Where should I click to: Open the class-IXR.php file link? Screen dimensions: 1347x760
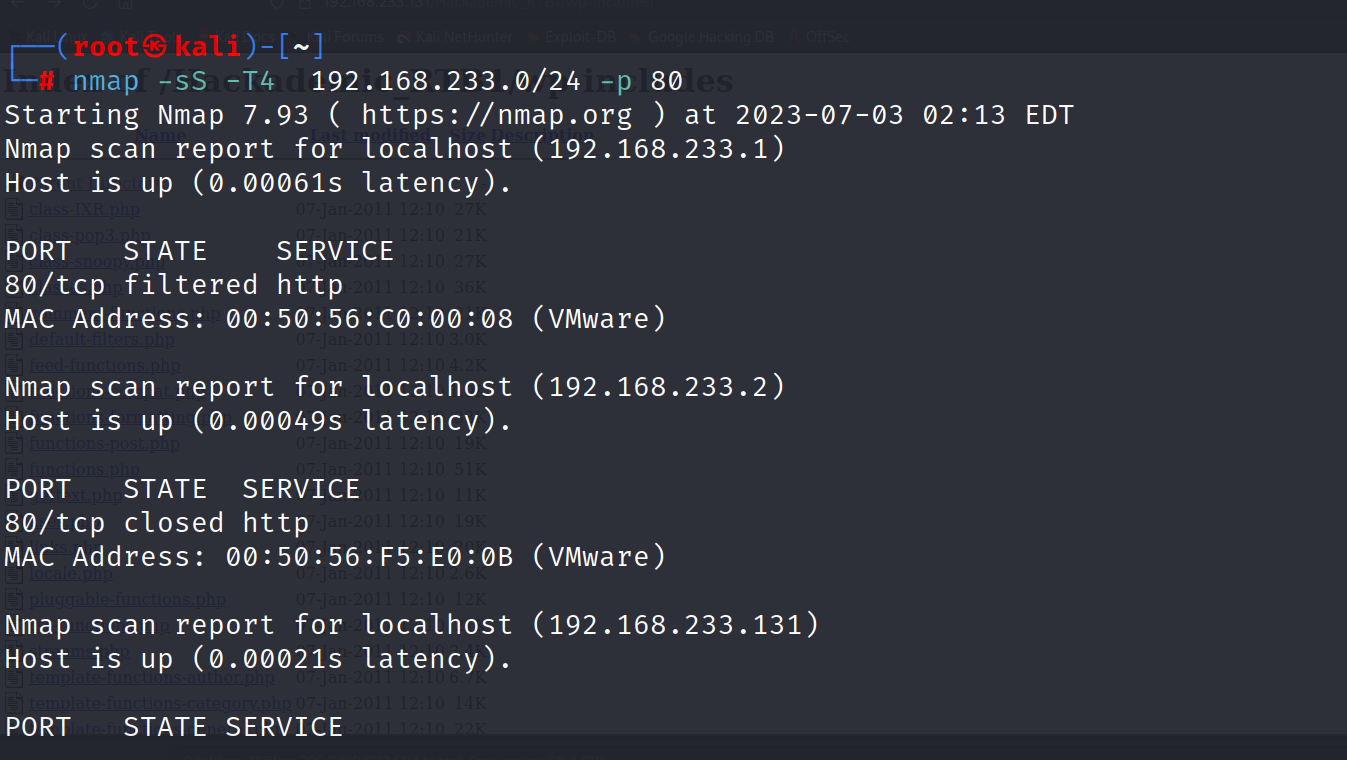(84, 209)
